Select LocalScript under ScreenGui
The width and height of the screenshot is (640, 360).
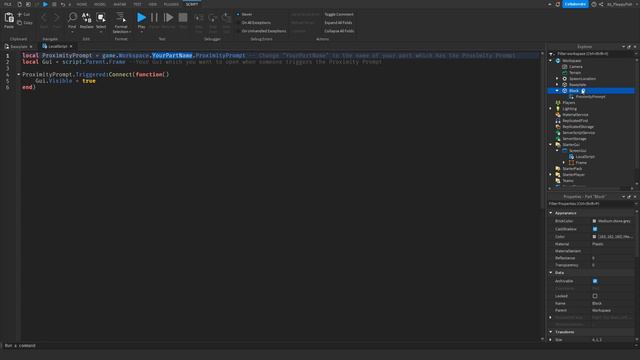click(x=585, y=157)
